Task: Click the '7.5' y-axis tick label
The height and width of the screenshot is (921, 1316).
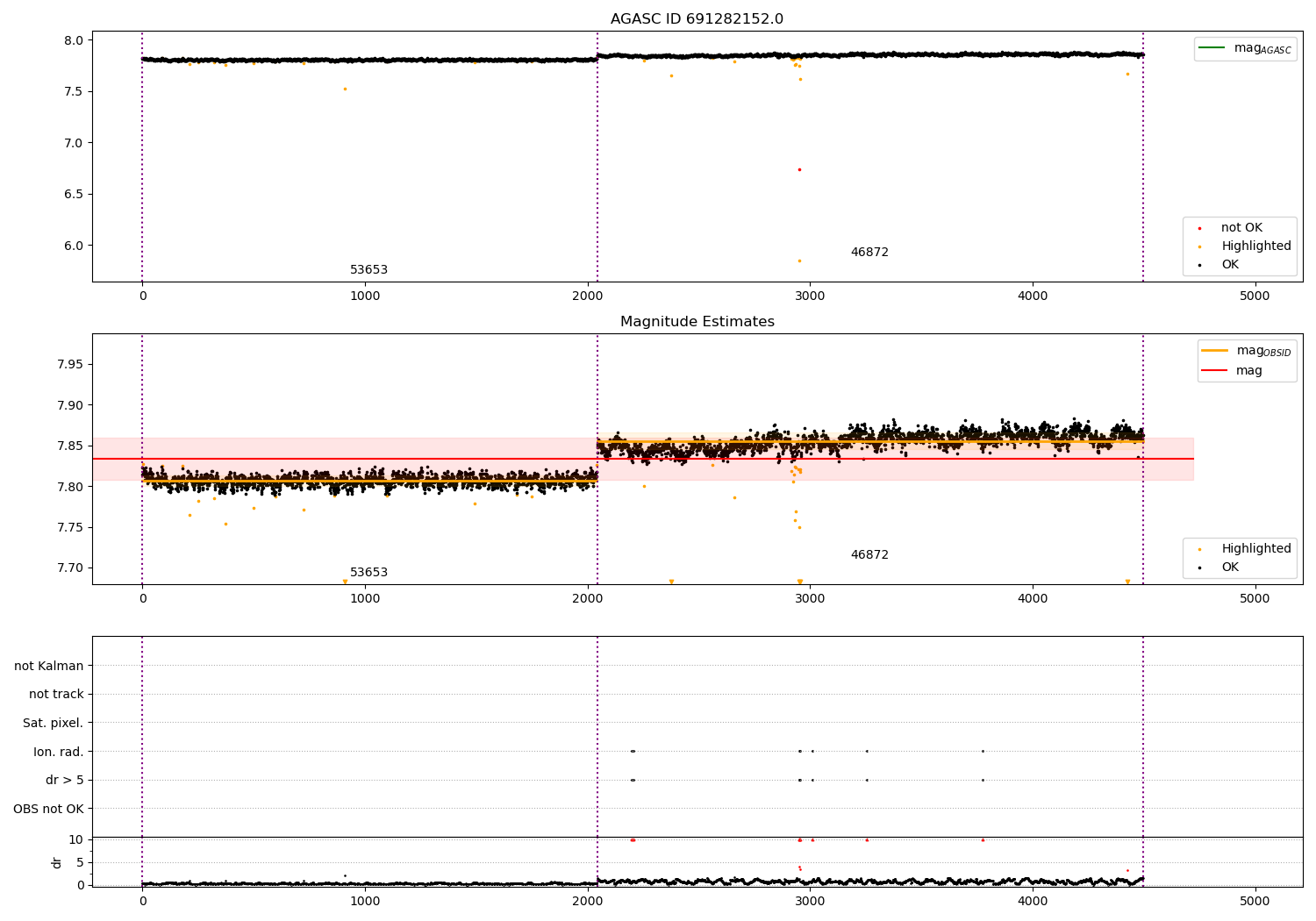Action: click(74, 92)
